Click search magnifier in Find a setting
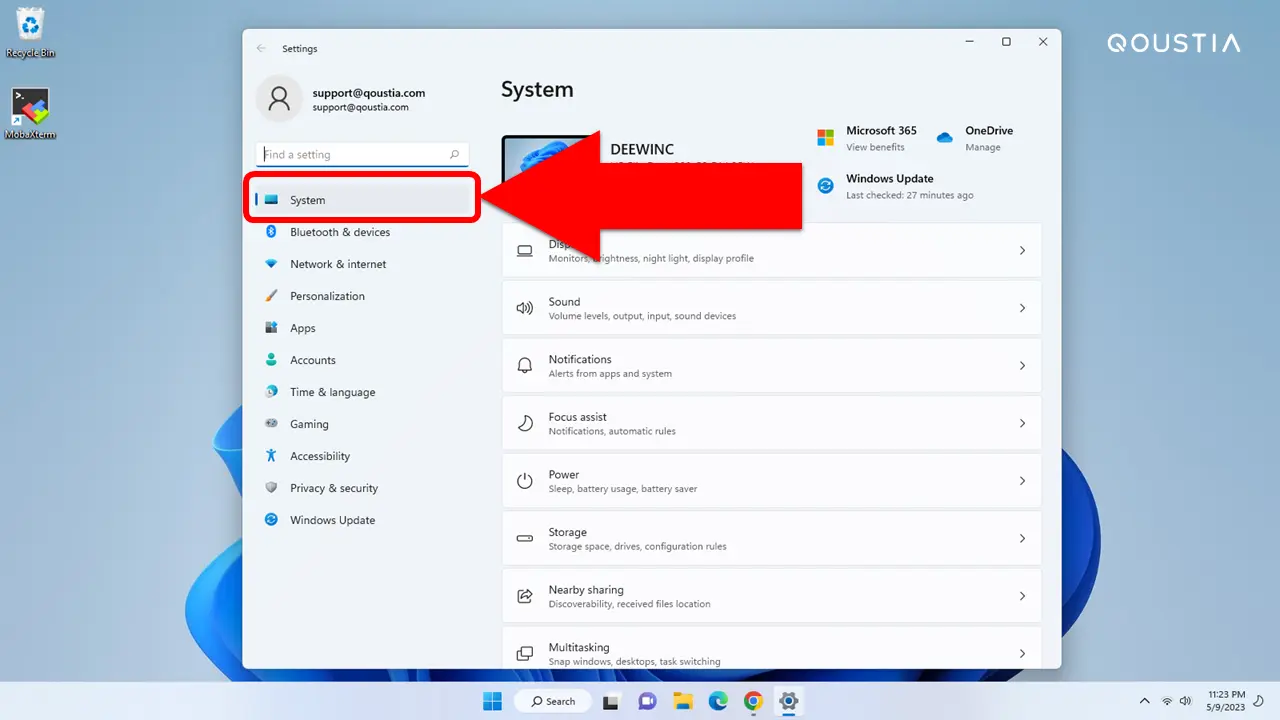The width and height of the screenshot is (1280, 720). point(454,155)
